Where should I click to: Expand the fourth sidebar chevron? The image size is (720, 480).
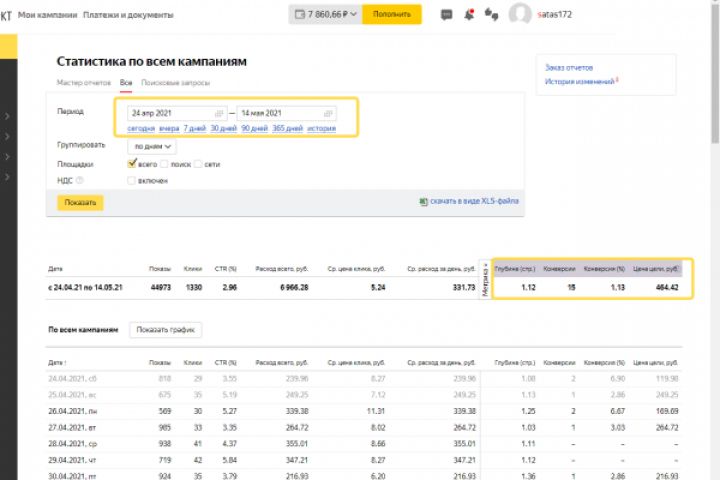click(7, 177)
